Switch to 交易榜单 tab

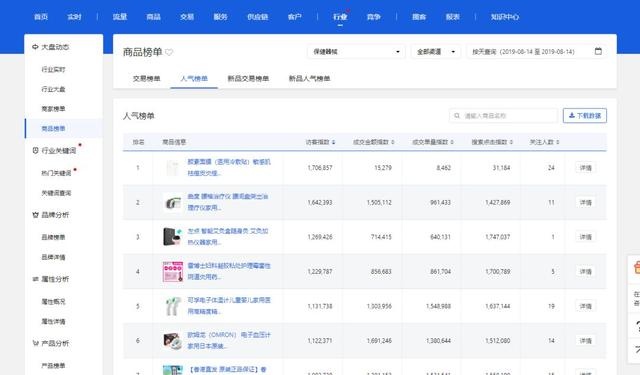147,78
